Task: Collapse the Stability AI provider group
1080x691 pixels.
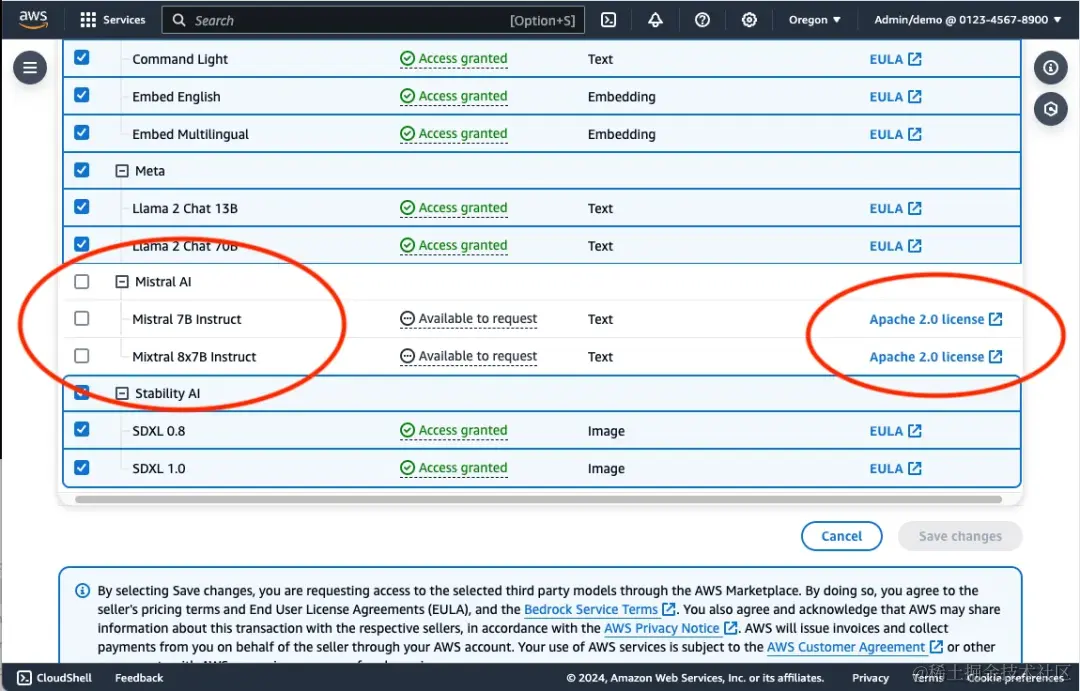Action: click(122, 393)
